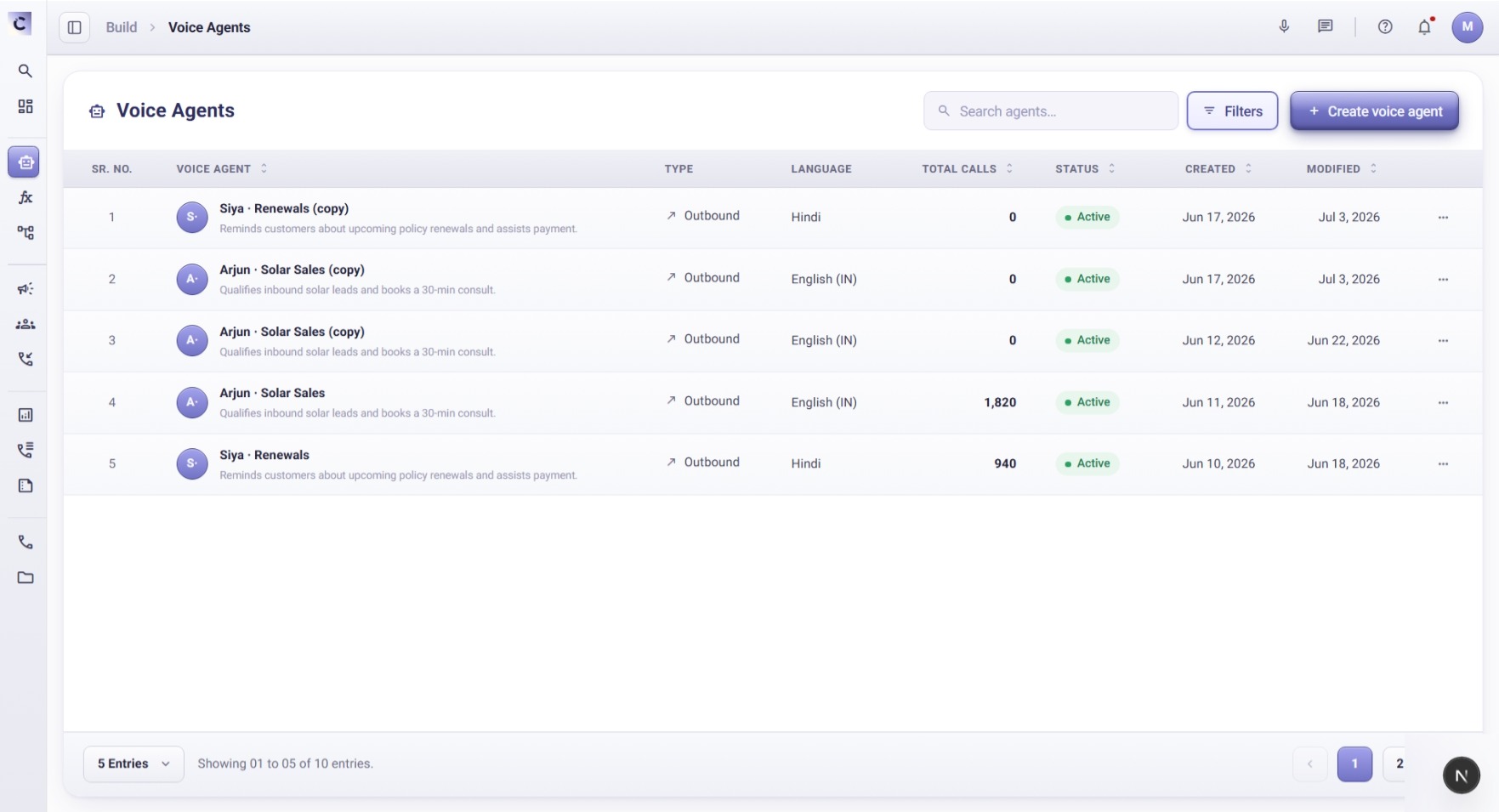Image resolution: width=1499 pixels, height=812 pixels.
Task: Open the phone numbers sidebar icon
Action: (26, 542)
